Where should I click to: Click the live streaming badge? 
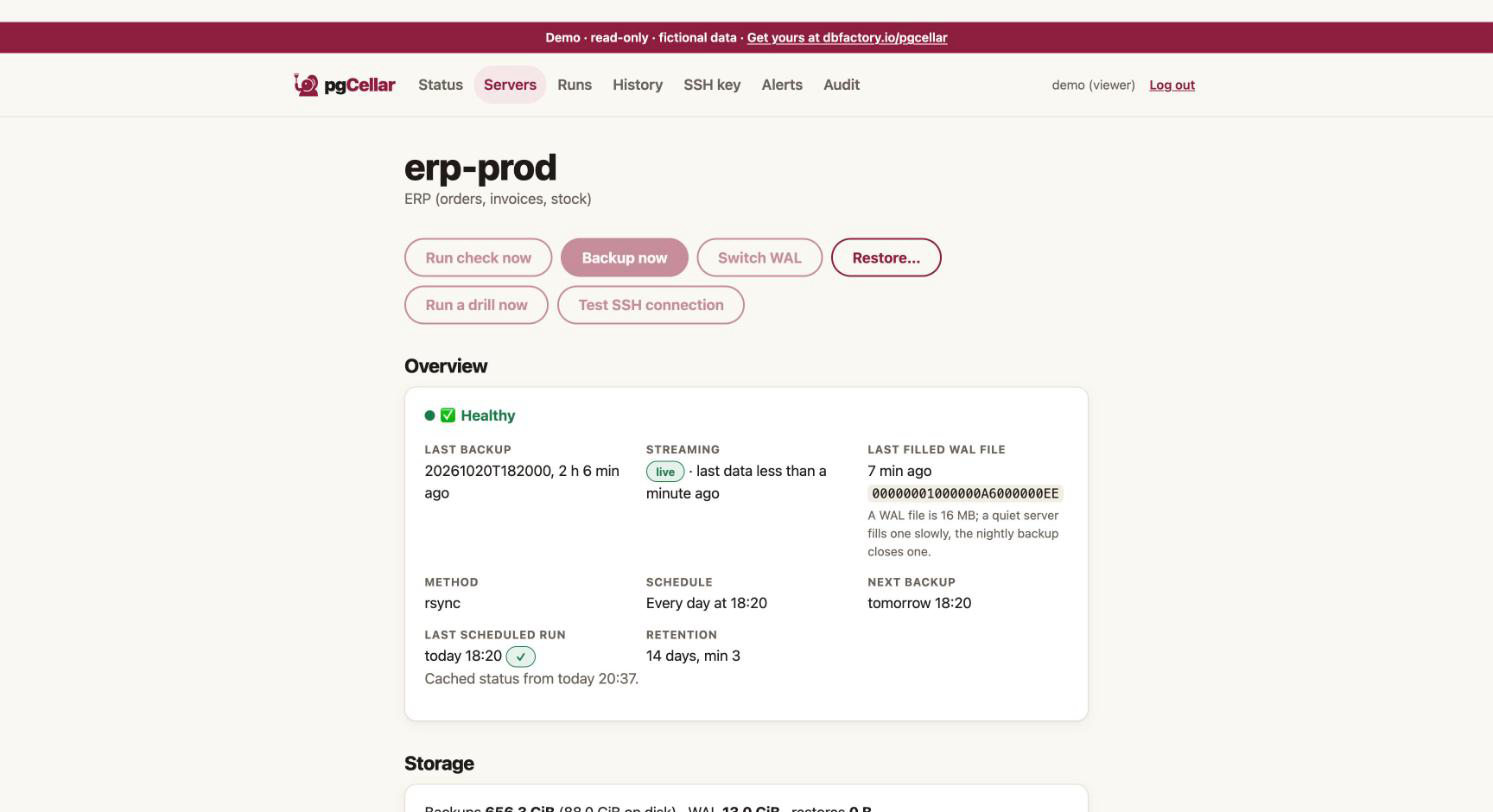pos(665,472)
